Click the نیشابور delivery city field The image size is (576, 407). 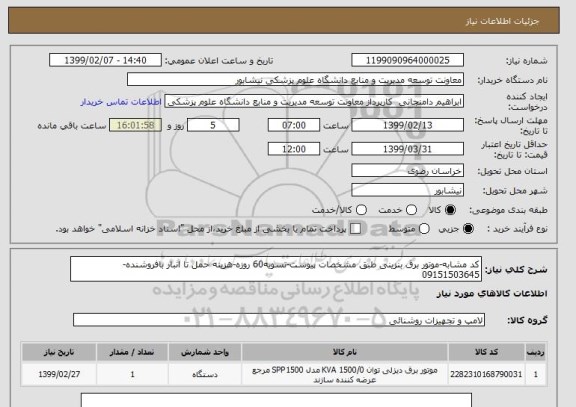point(407,190)
